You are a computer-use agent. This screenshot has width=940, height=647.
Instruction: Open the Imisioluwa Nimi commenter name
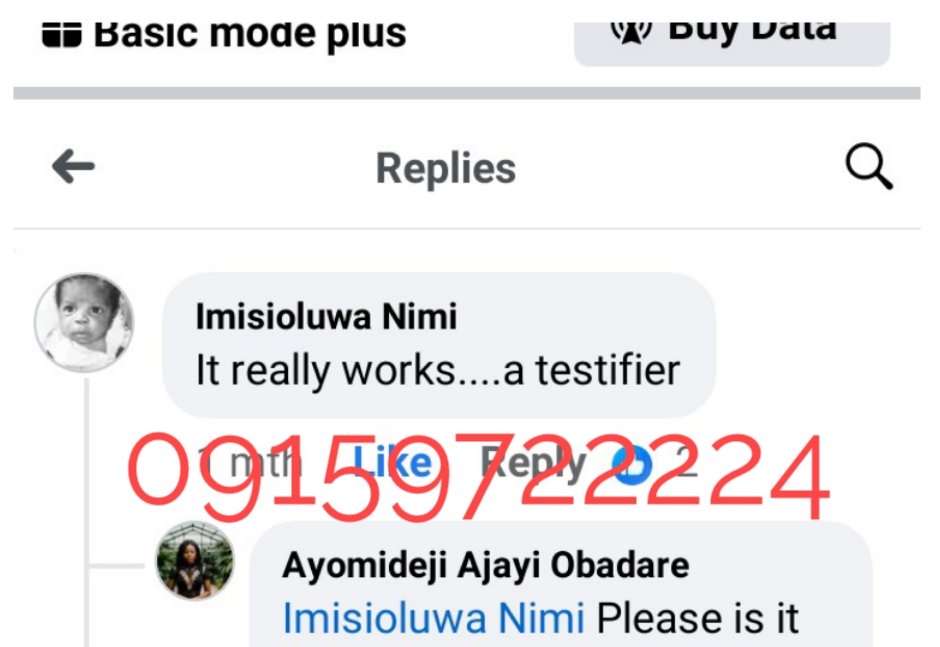[327, 316]
